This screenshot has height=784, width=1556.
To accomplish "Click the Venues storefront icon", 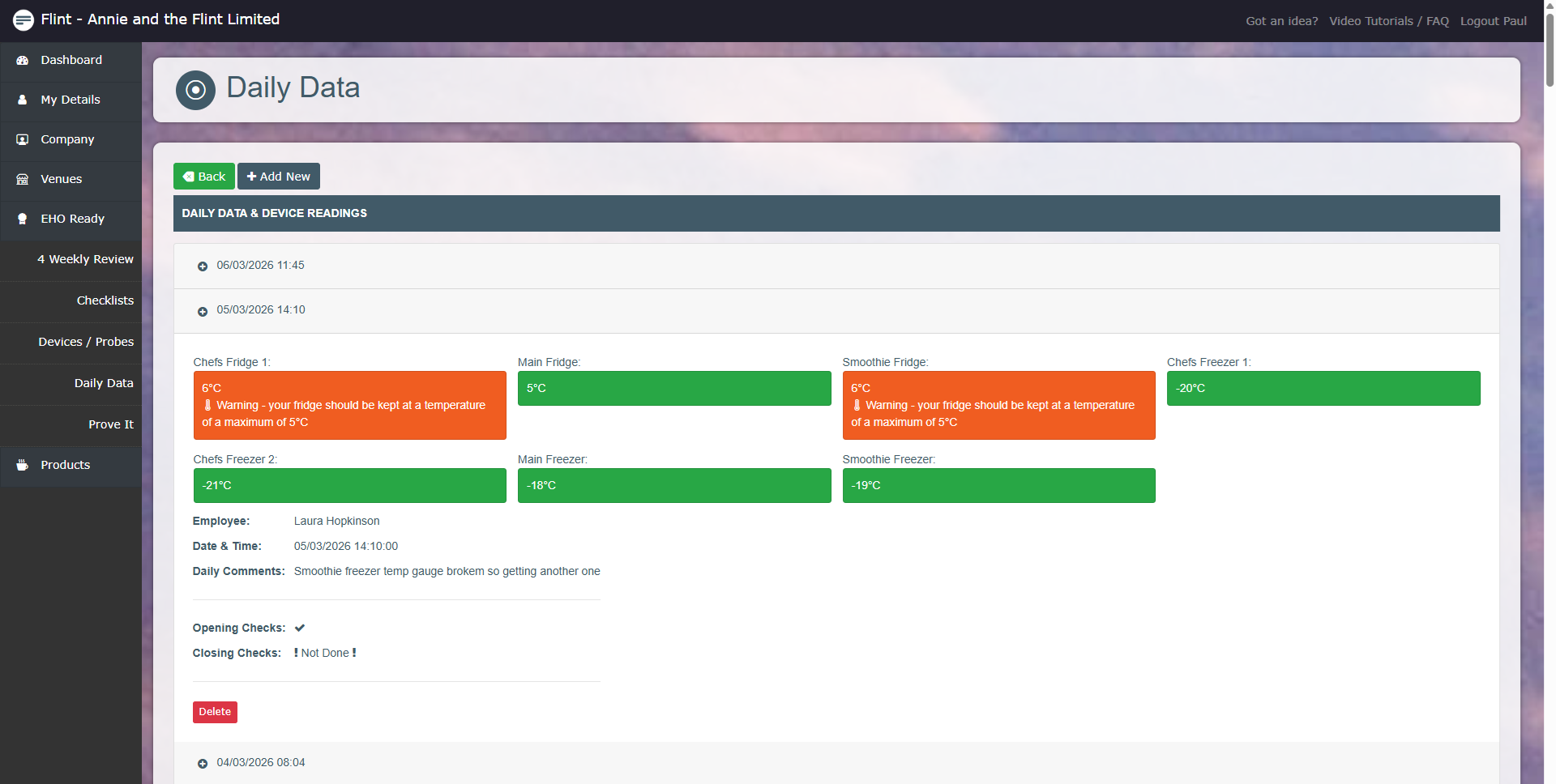I will pyautogui.click(x=23, y=180).
